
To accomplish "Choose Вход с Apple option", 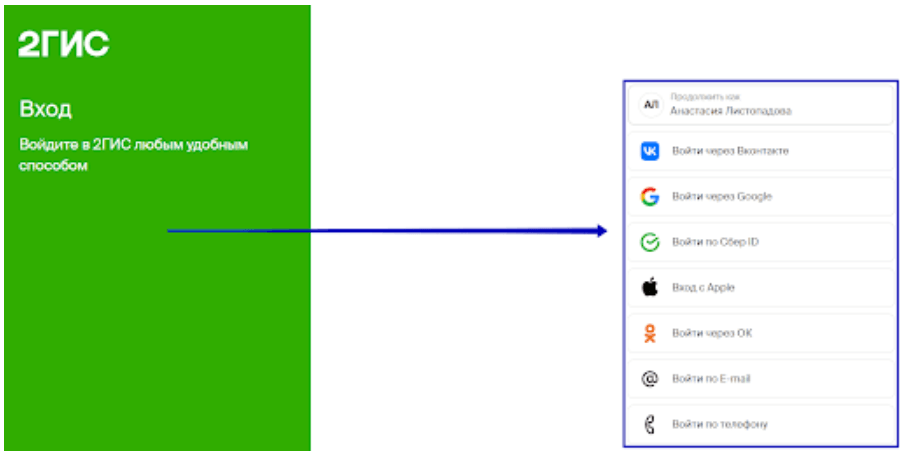I will 761,288.
